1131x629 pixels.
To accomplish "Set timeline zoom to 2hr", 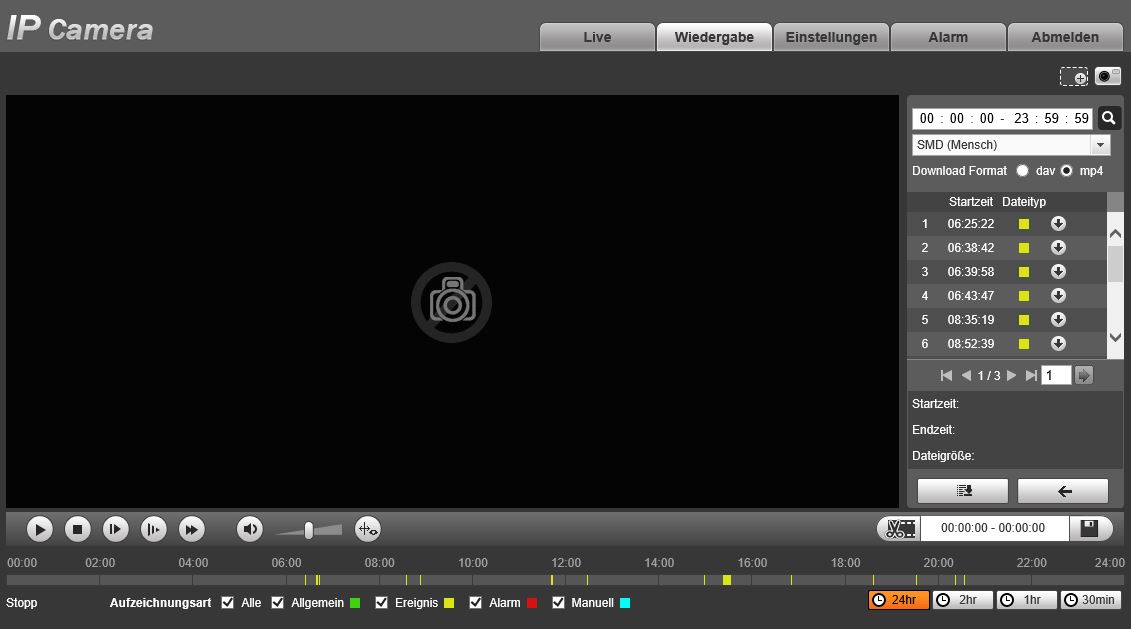I will (962, 600).
